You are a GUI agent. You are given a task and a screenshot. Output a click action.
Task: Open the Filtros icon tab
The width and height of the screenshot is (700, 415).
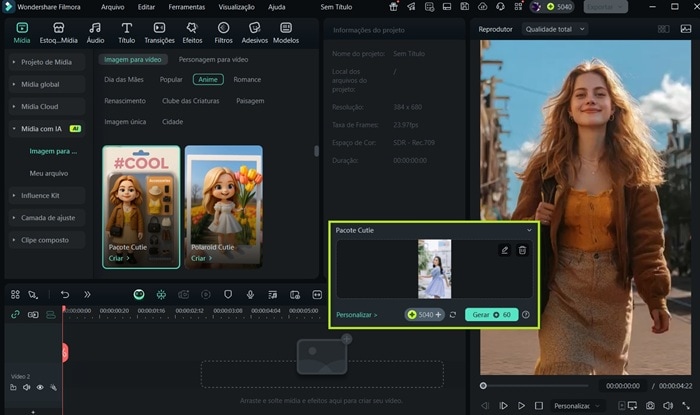[x=223, y=33]
